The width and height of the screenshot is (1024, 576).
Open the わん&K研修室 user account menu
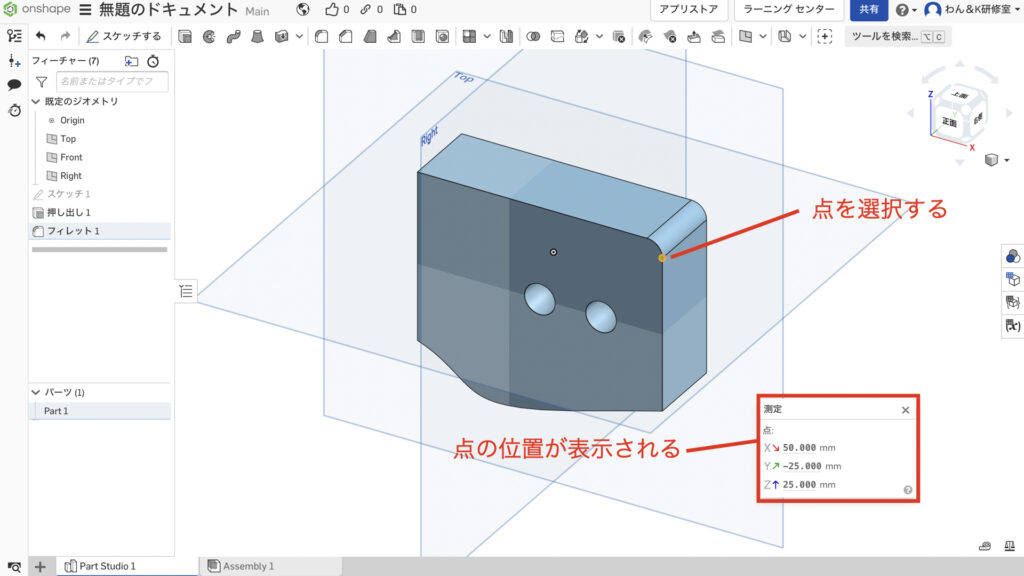point(972,10)
